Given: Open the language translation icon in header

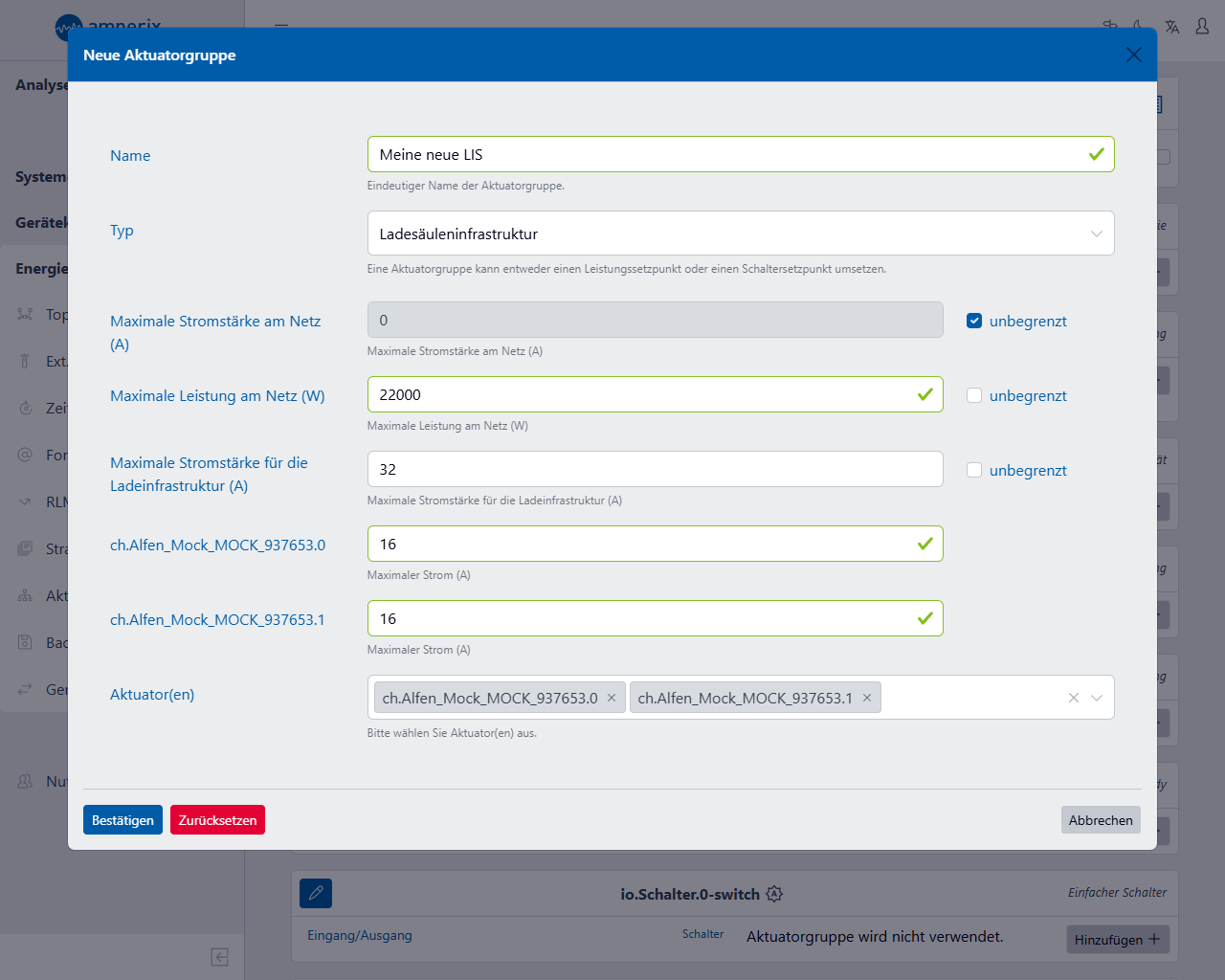Looking at the screenshot, I should 1172,27.
